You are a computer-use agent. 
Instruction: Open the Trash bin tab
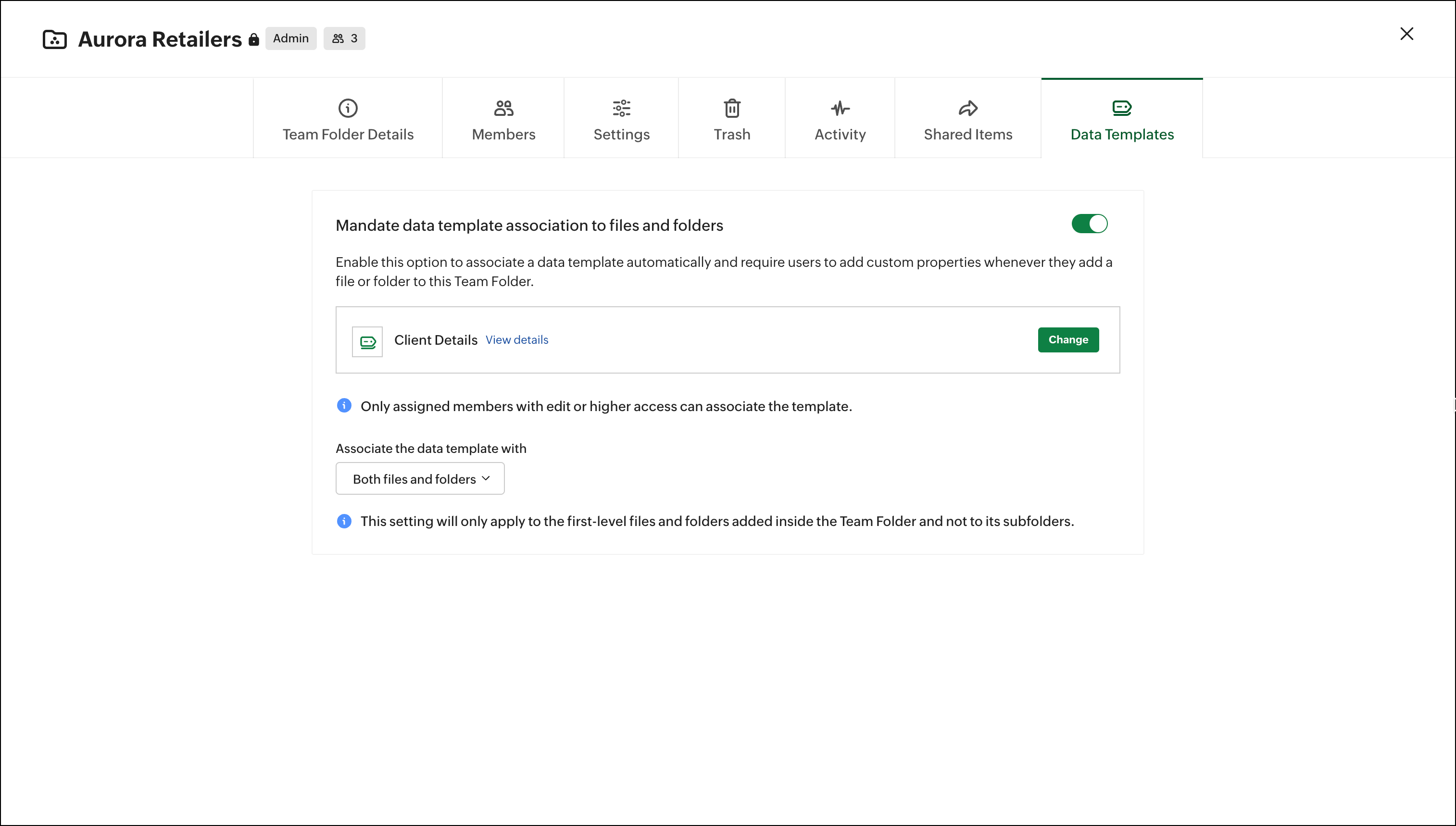click(732, 119)
